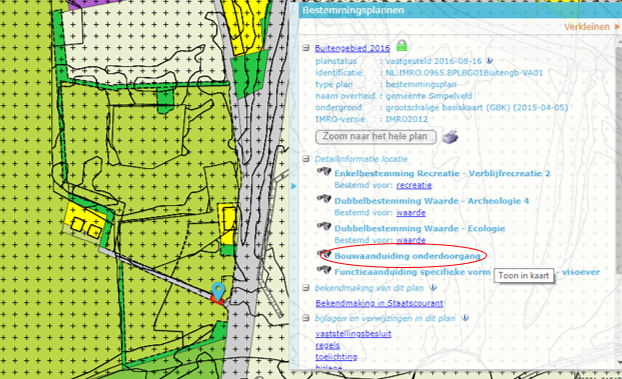Click Zoom naar het hele plan button
This screenshot has height=379, width=622.
tap(376, 137)
